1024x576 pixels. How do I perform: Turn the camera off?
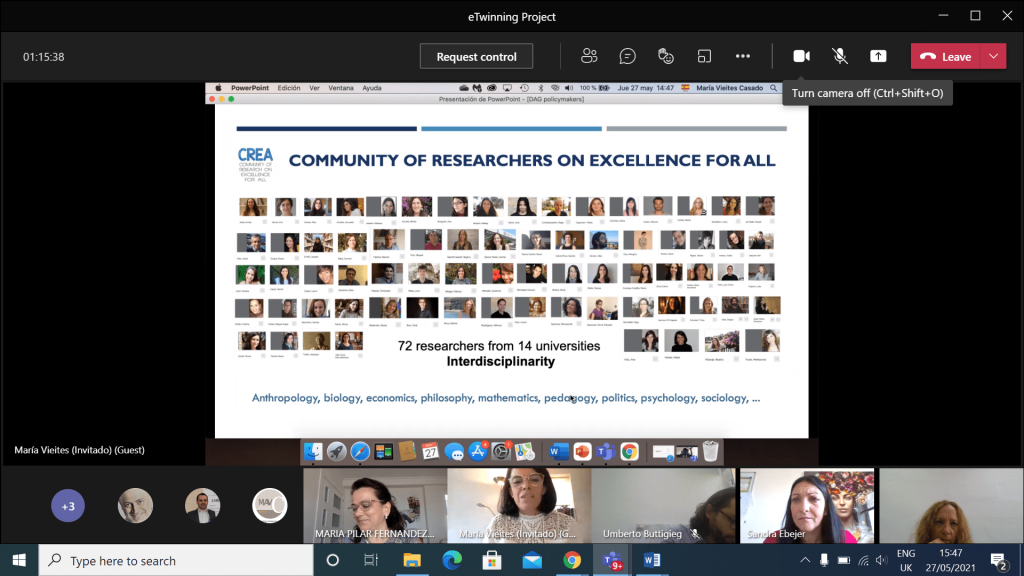[x=801, y=56]
